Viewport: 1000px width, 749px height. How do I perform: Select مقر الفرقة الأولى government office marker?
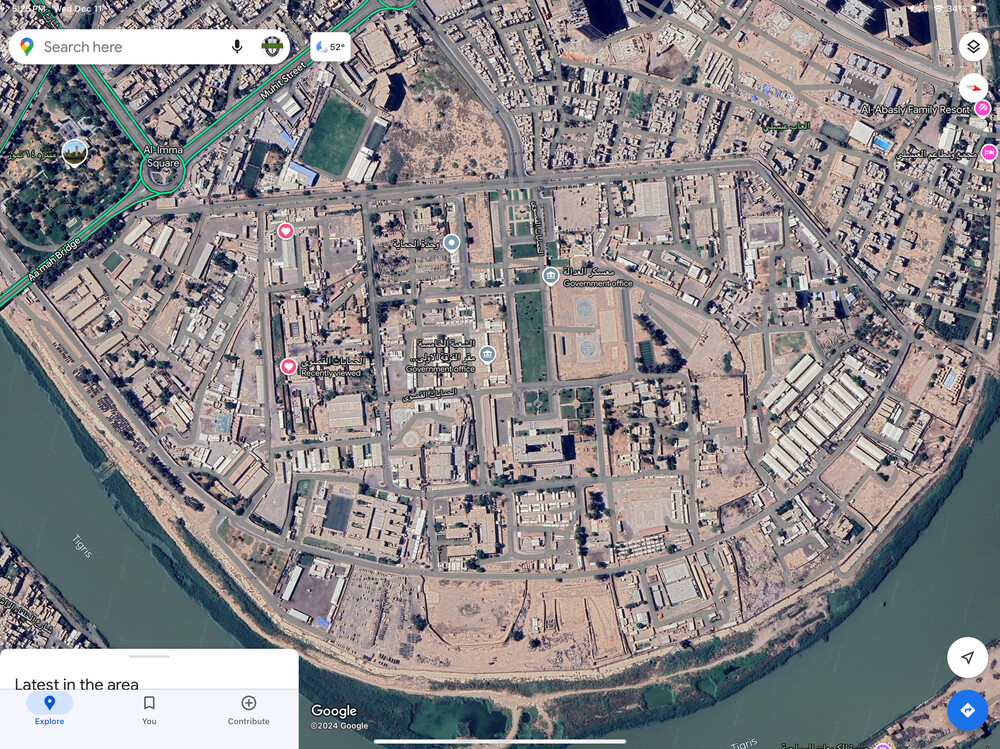pos(487,355)
